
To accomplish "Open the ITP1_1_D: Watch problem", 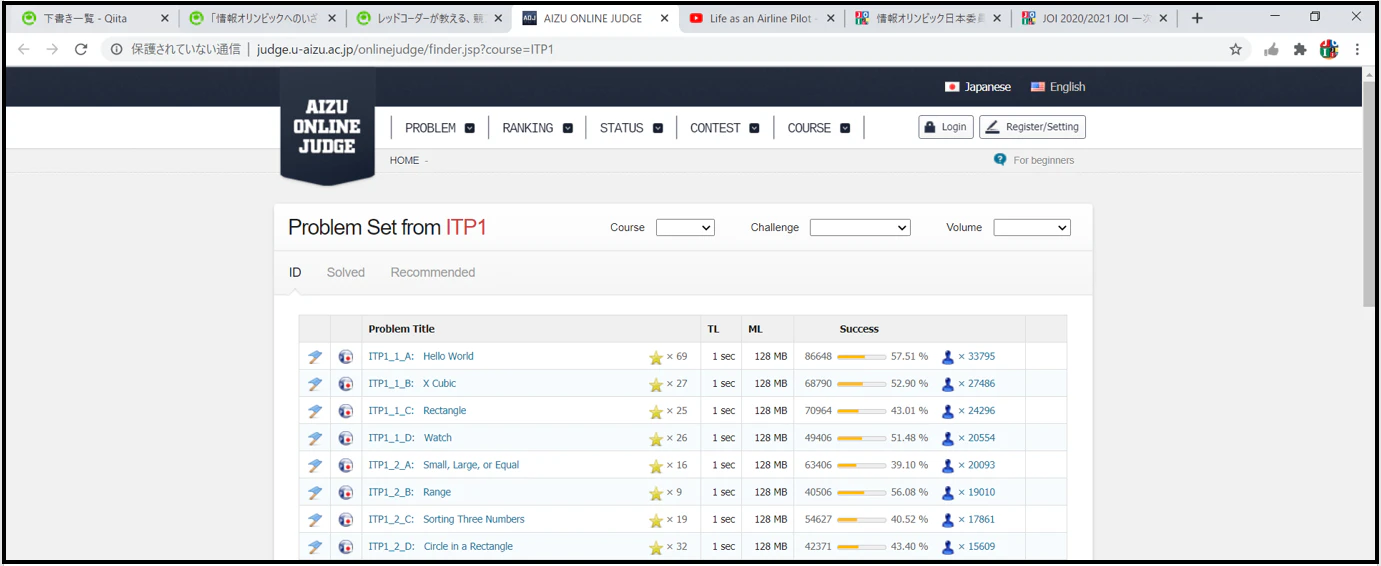I will [410, 438].
